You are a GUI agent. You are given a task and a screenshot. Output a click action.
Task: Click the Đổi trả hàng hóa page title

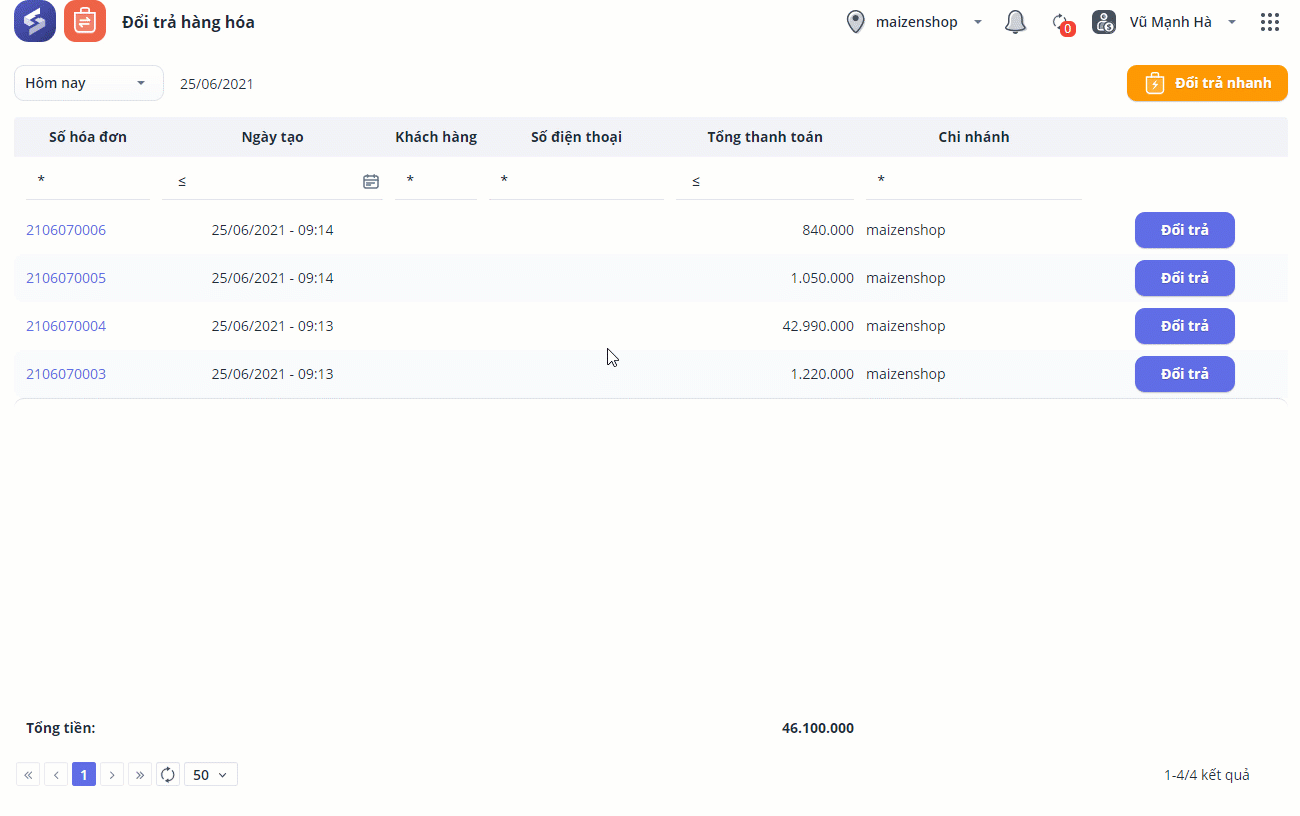click(188, 22)
